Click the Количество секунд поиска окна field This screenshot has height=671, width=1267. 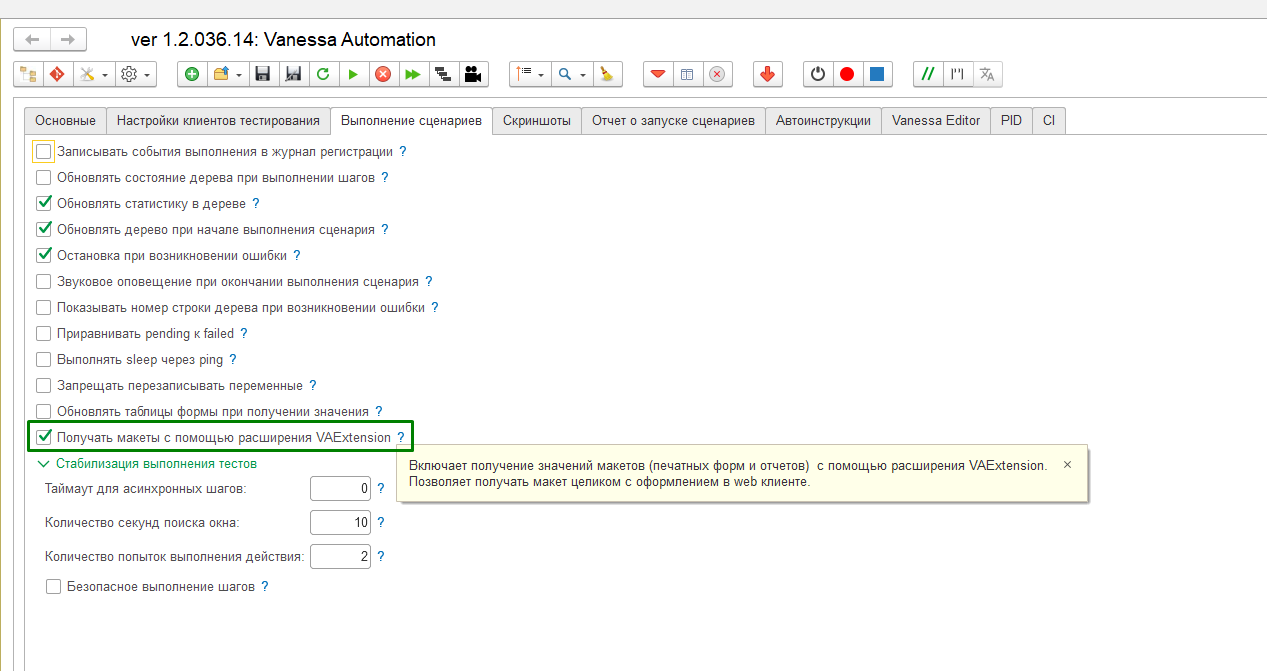(341, 523)
